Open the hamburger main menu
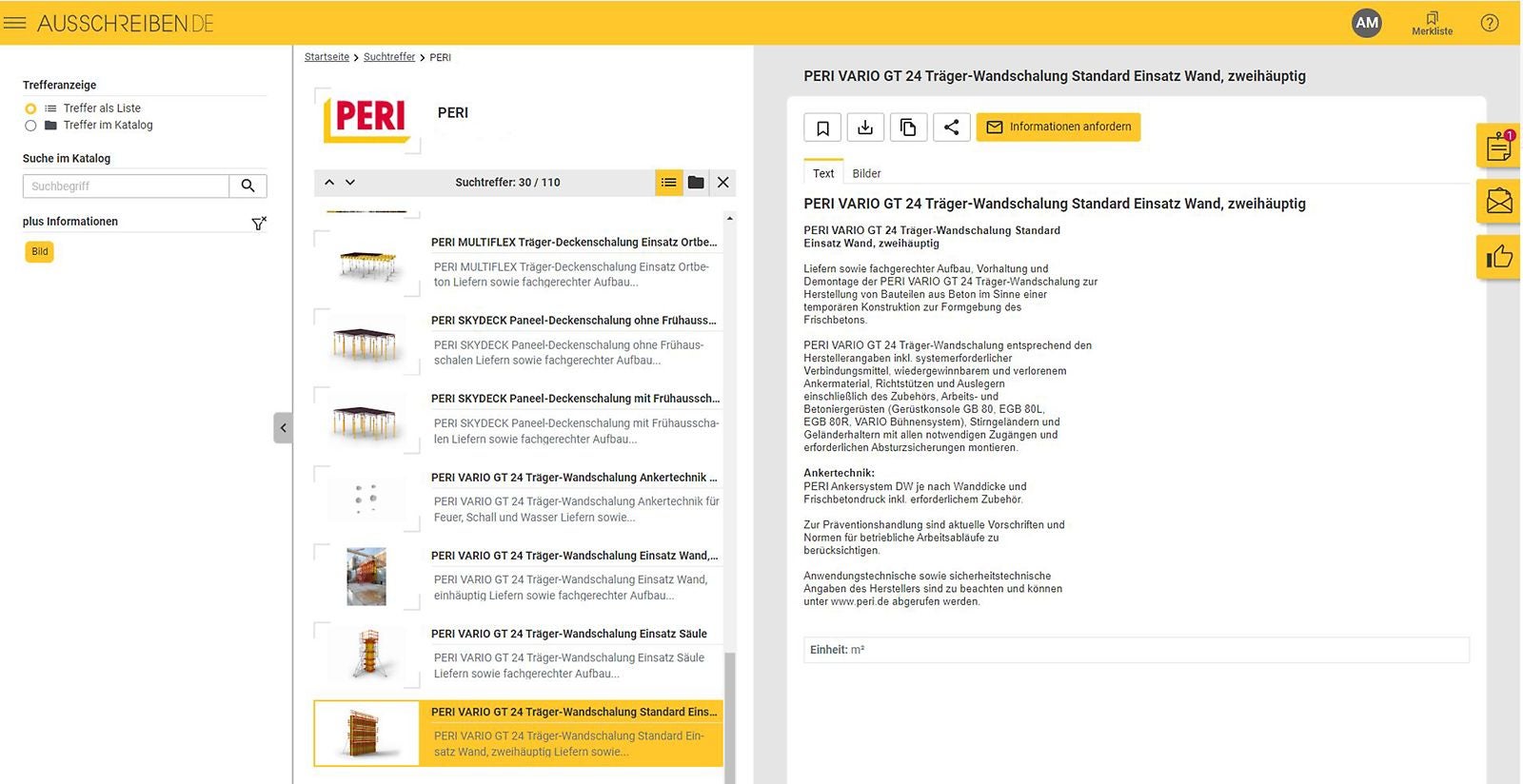Viewport: 1523px width, 784px height. [14, 23]
